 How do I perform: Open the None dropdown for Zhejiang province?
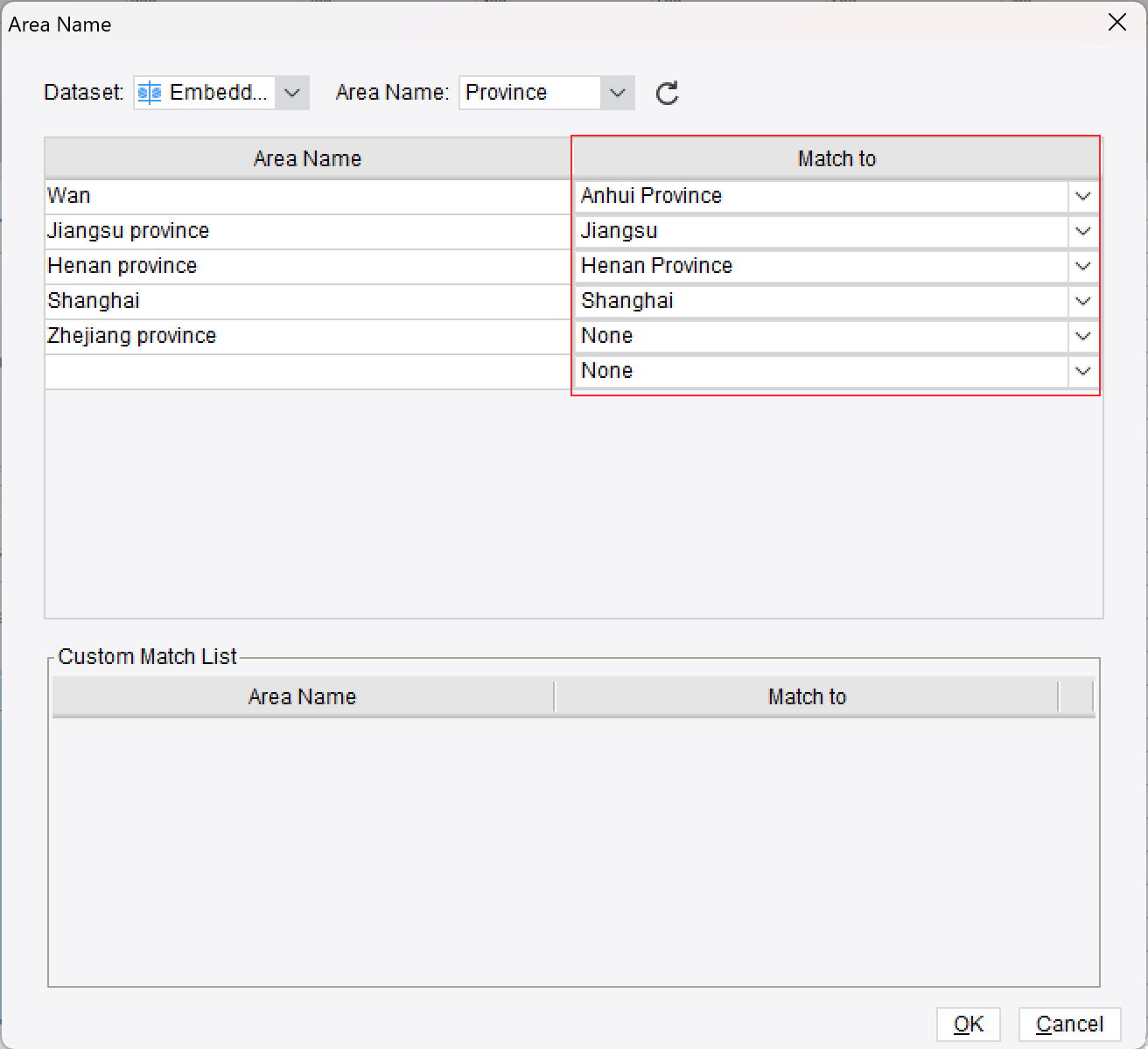(1082, 336)
